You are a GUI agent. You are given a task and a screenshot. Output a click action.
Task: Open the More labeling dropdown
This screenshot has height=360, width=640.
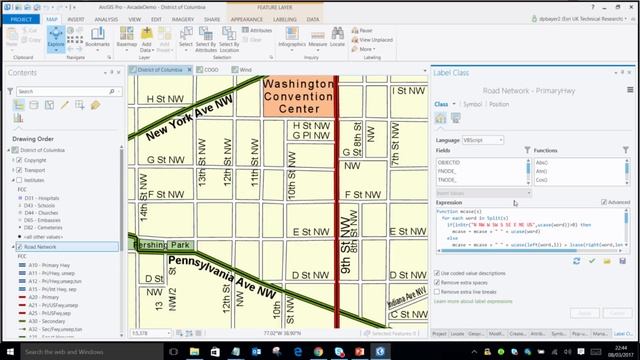click(x=364, y=49)
